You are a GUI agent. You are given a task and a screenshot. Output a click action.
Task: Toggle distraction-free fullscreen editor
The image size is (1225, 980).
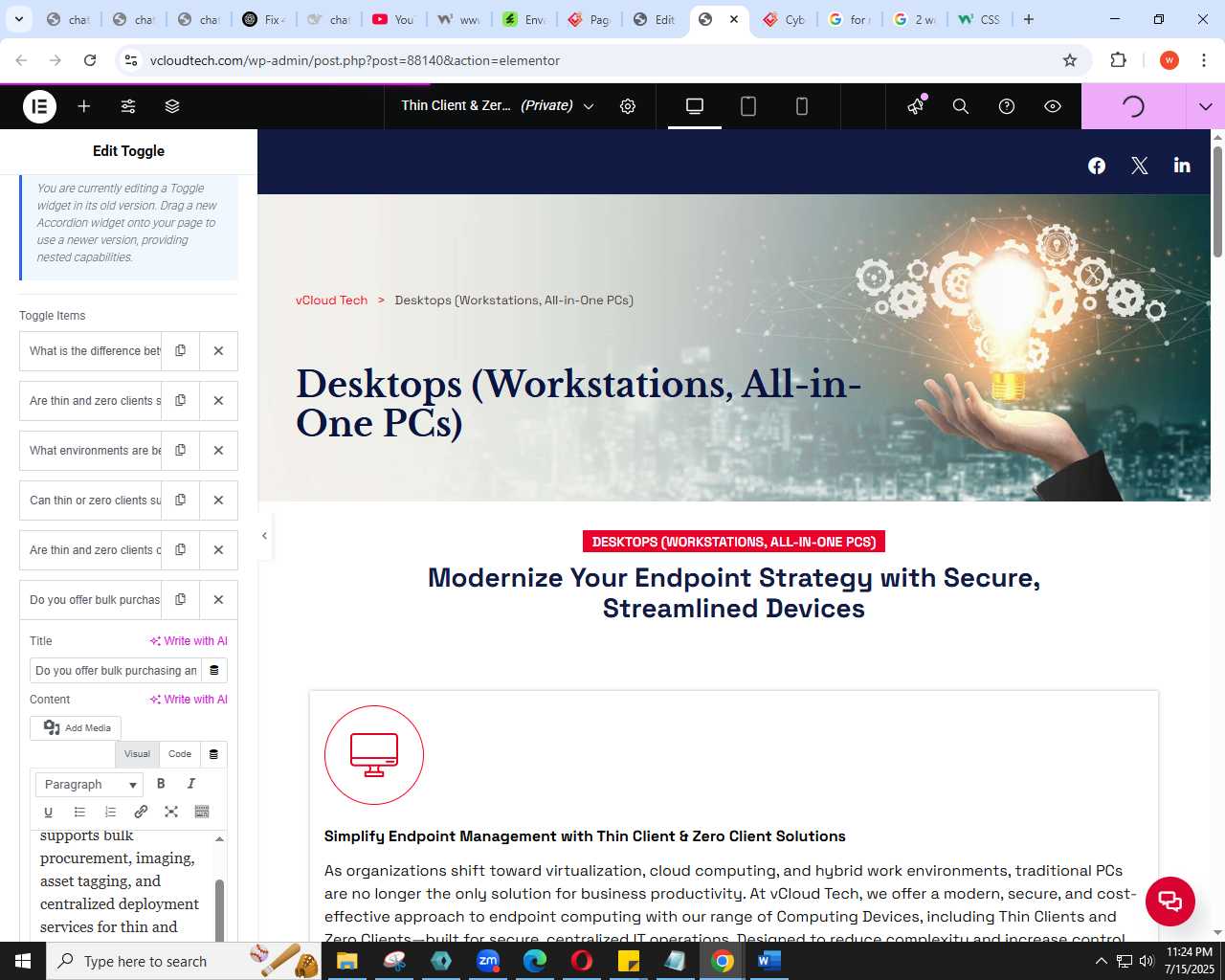pyautogui.click(x=171, y=812)
